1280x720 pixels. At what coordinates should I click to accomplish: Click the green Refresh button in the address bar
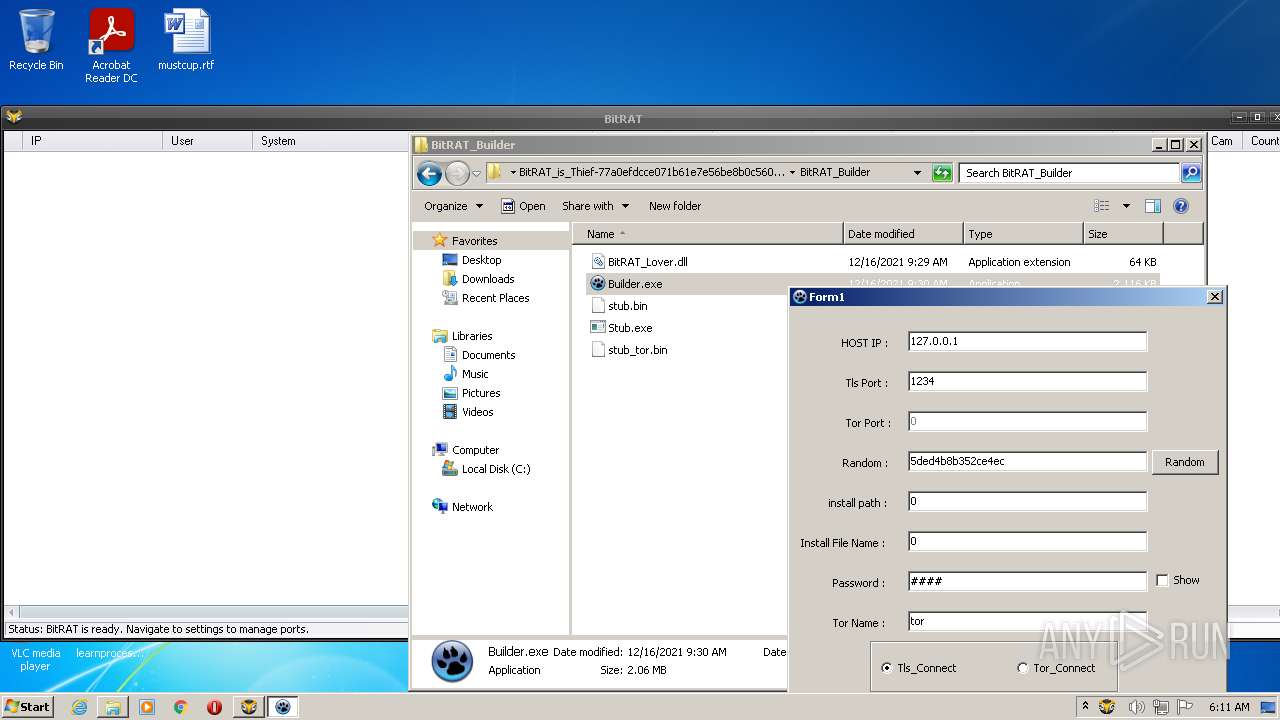942,173
